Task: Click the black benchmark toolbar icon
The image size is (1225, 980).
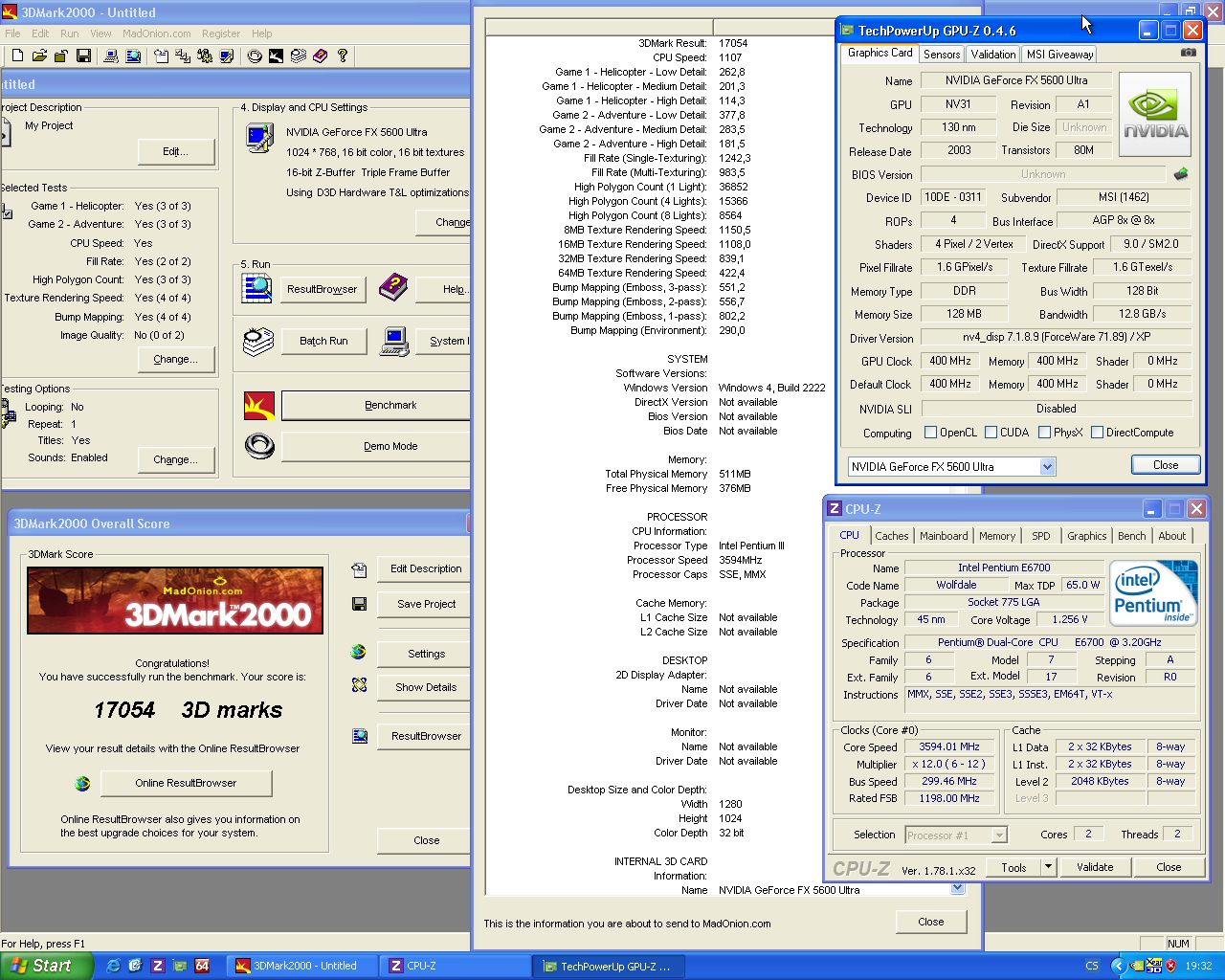Action: tap(276, 56)
